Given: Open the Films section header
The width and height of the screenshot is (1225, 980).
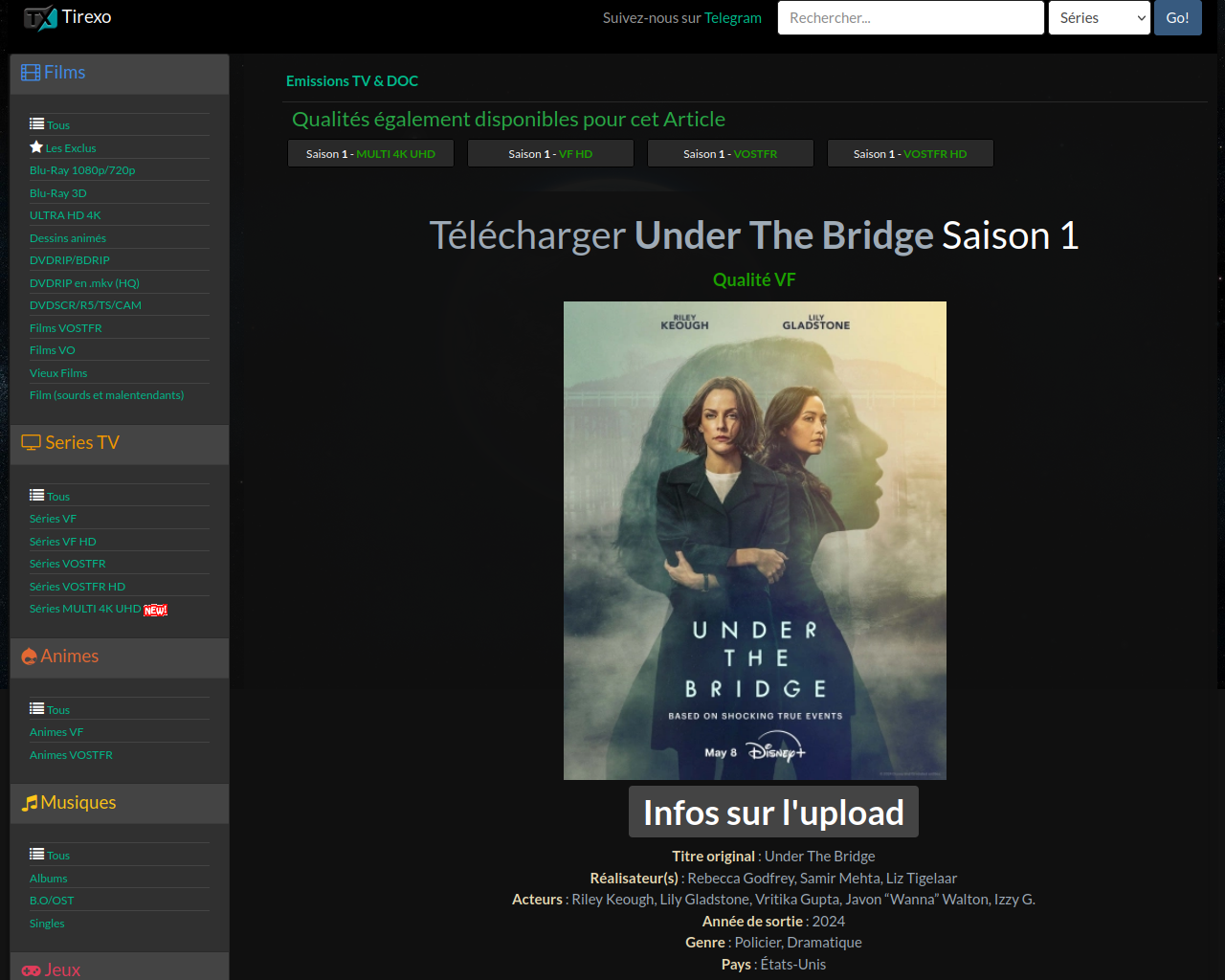Looking at the screenshot, I should point(120,74).
